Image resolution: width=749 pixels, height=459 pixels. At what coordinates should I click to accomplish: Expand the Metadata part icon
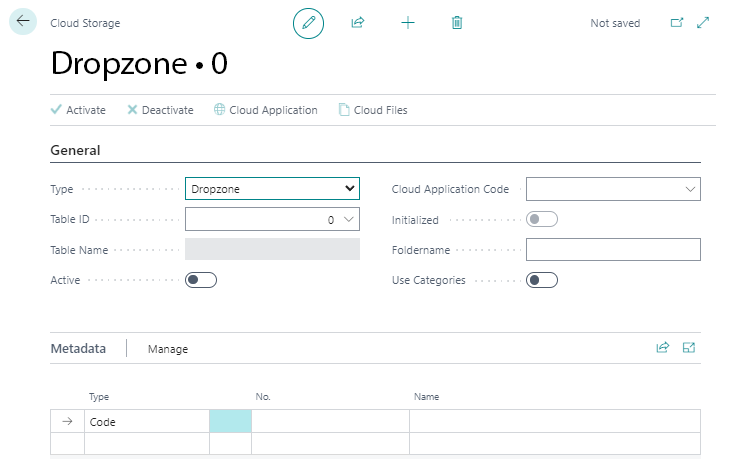(x=689, y=348)
